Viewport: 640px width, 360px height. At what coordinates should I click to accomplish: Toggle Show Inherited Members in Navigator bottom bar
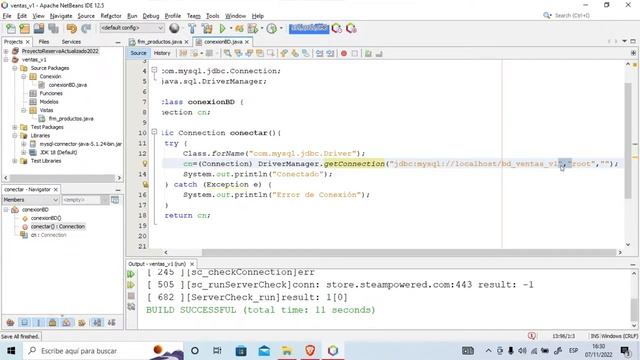(11, 323)
